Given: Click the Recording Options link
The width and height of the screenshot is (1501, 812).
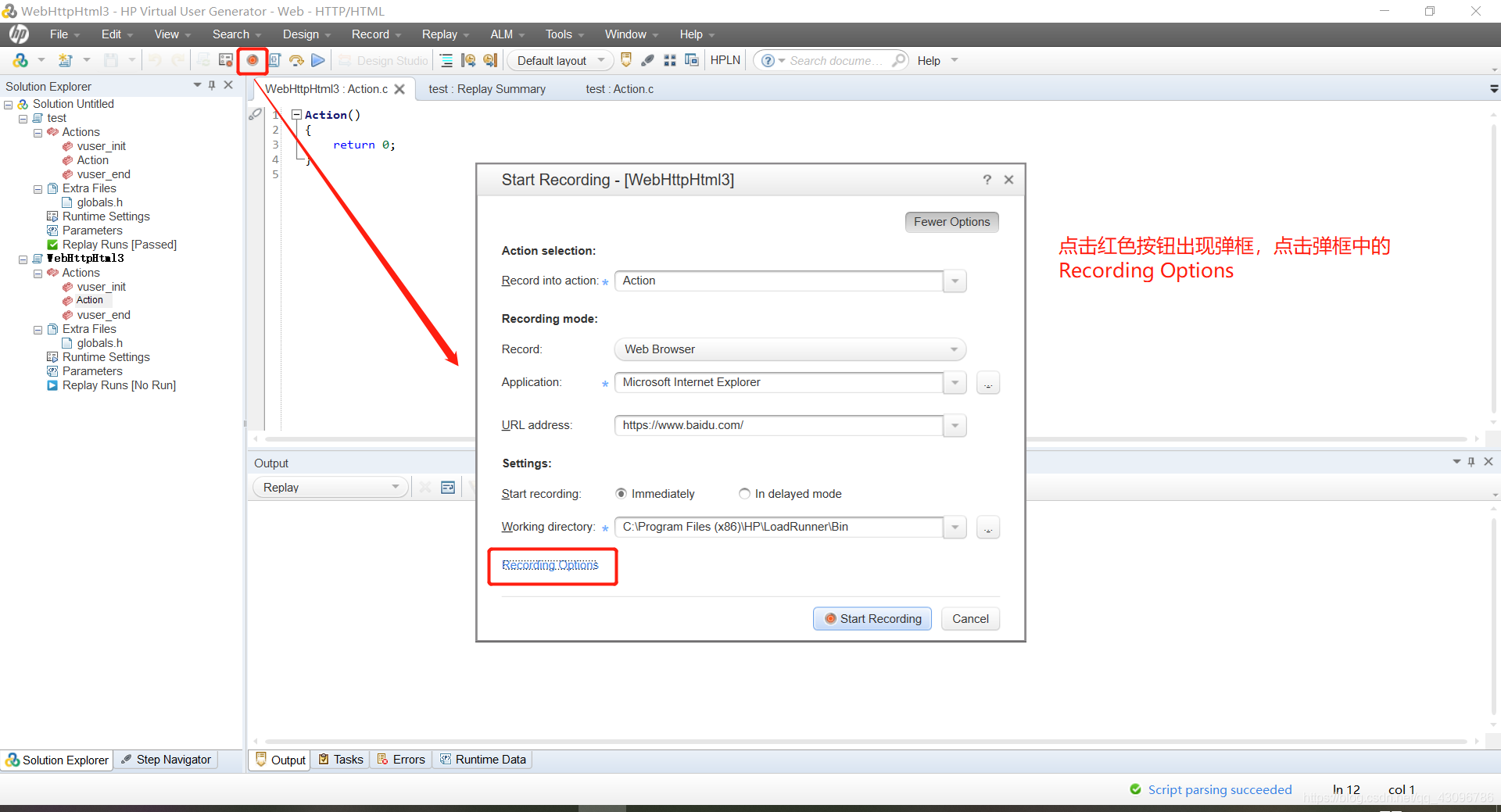Looking at the screenshot, I should (x=550, y=565).
